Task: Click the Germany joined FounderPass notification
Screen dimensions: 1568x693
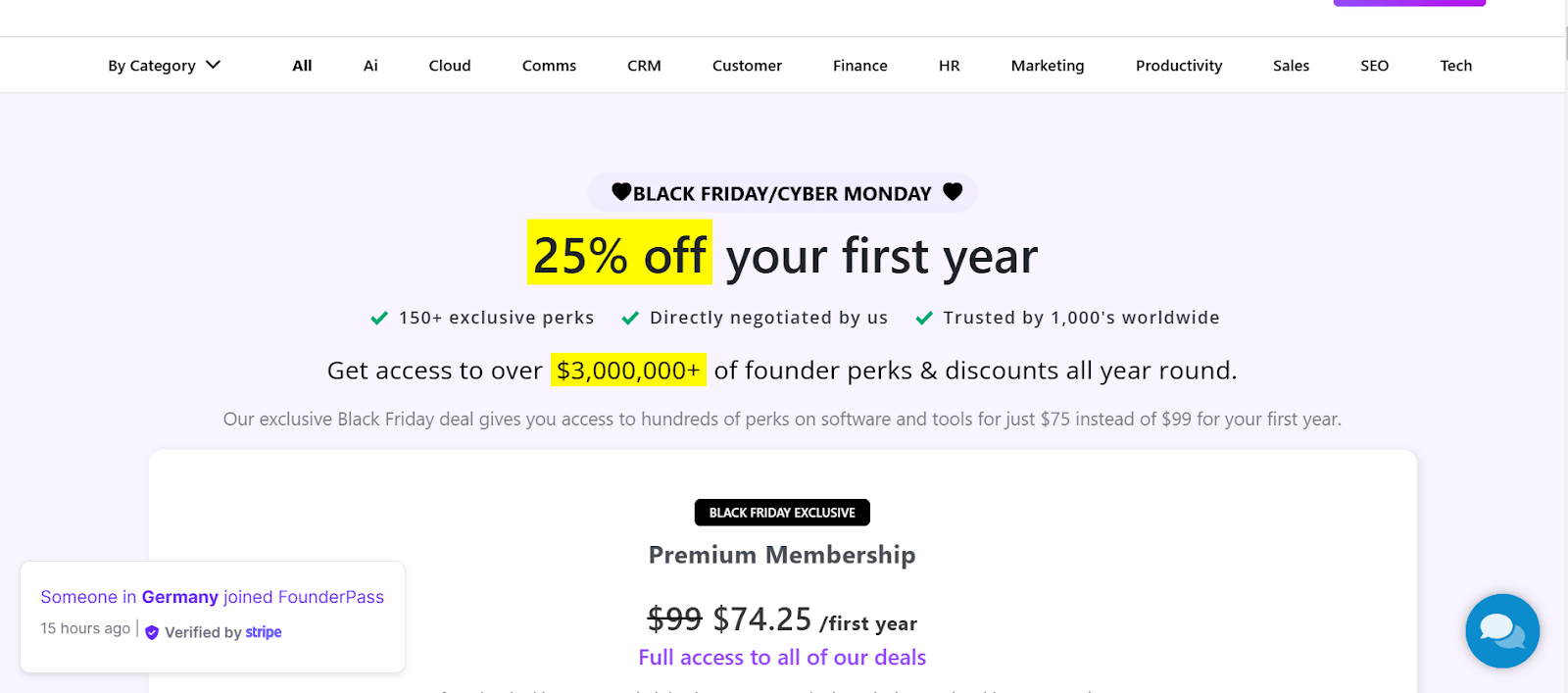Action: (x=213, y=597)
